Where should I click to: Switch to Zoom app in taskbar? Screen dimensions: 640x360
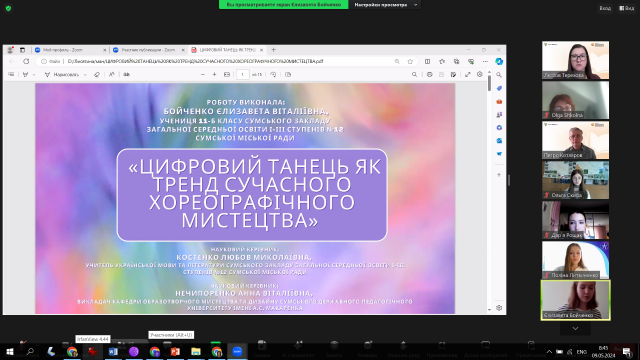click(x=237, y=351)
